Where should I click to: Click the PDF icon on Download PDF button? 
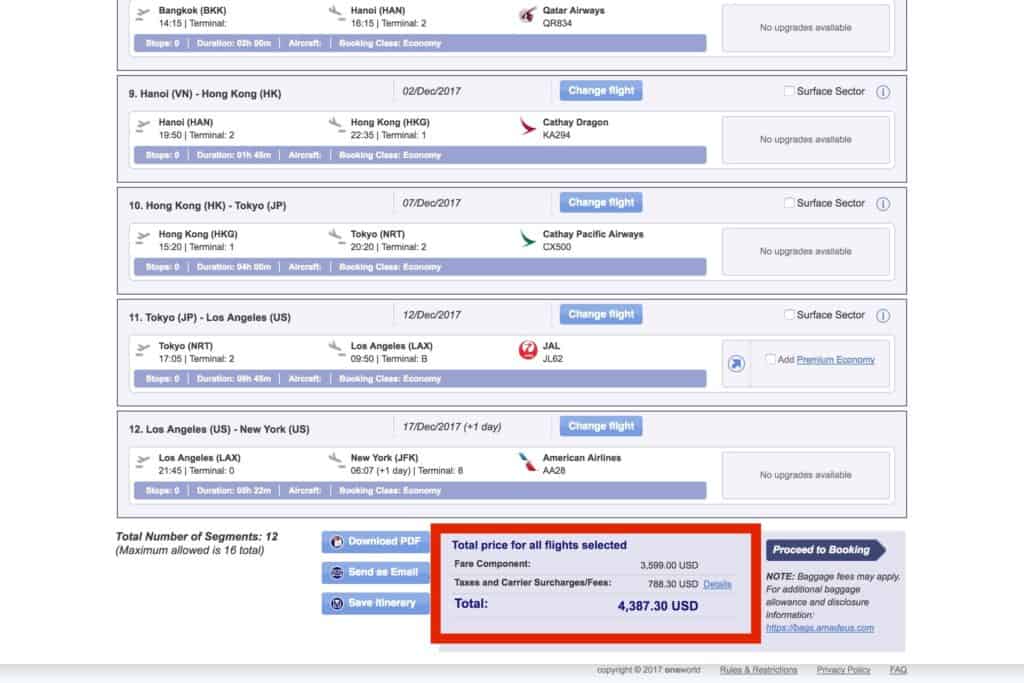click(x=336, y=541)
